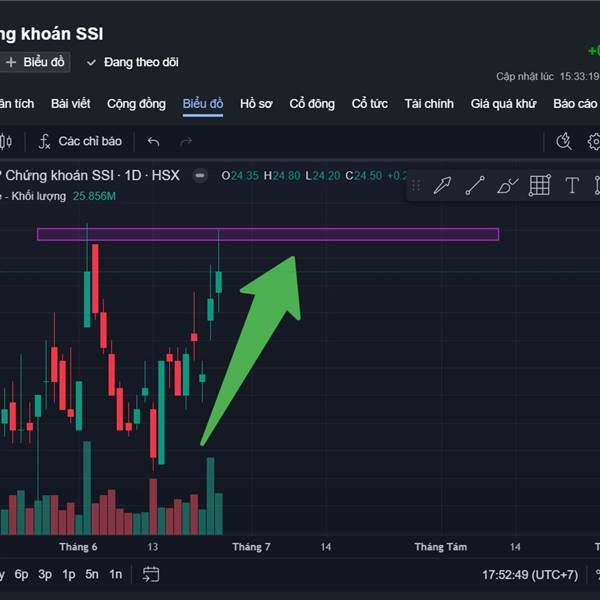The width and height of the screenshot is (600, 600).
Task: Select the trend line drawing tool
Action: (475, 186)
